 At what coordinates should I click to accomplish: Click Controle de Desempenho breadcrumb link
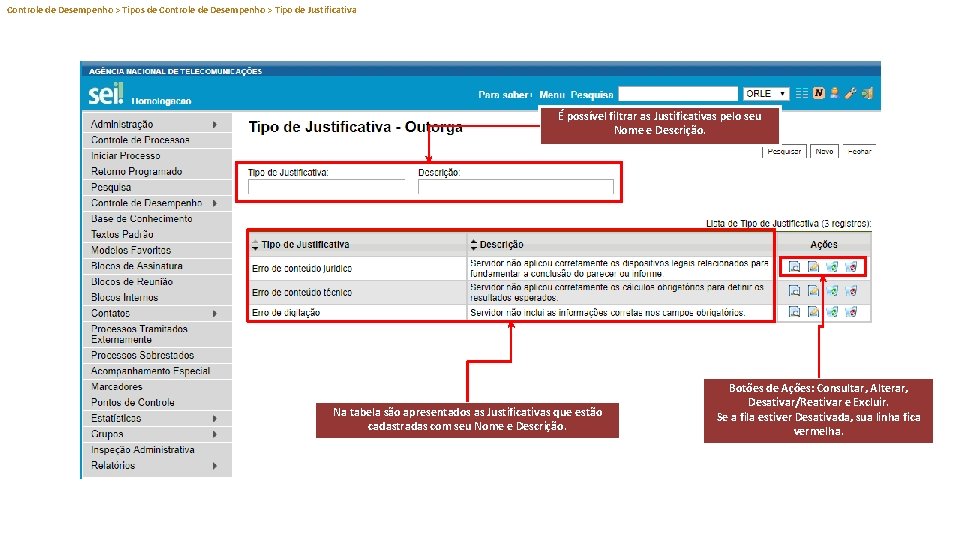(60, 10)
